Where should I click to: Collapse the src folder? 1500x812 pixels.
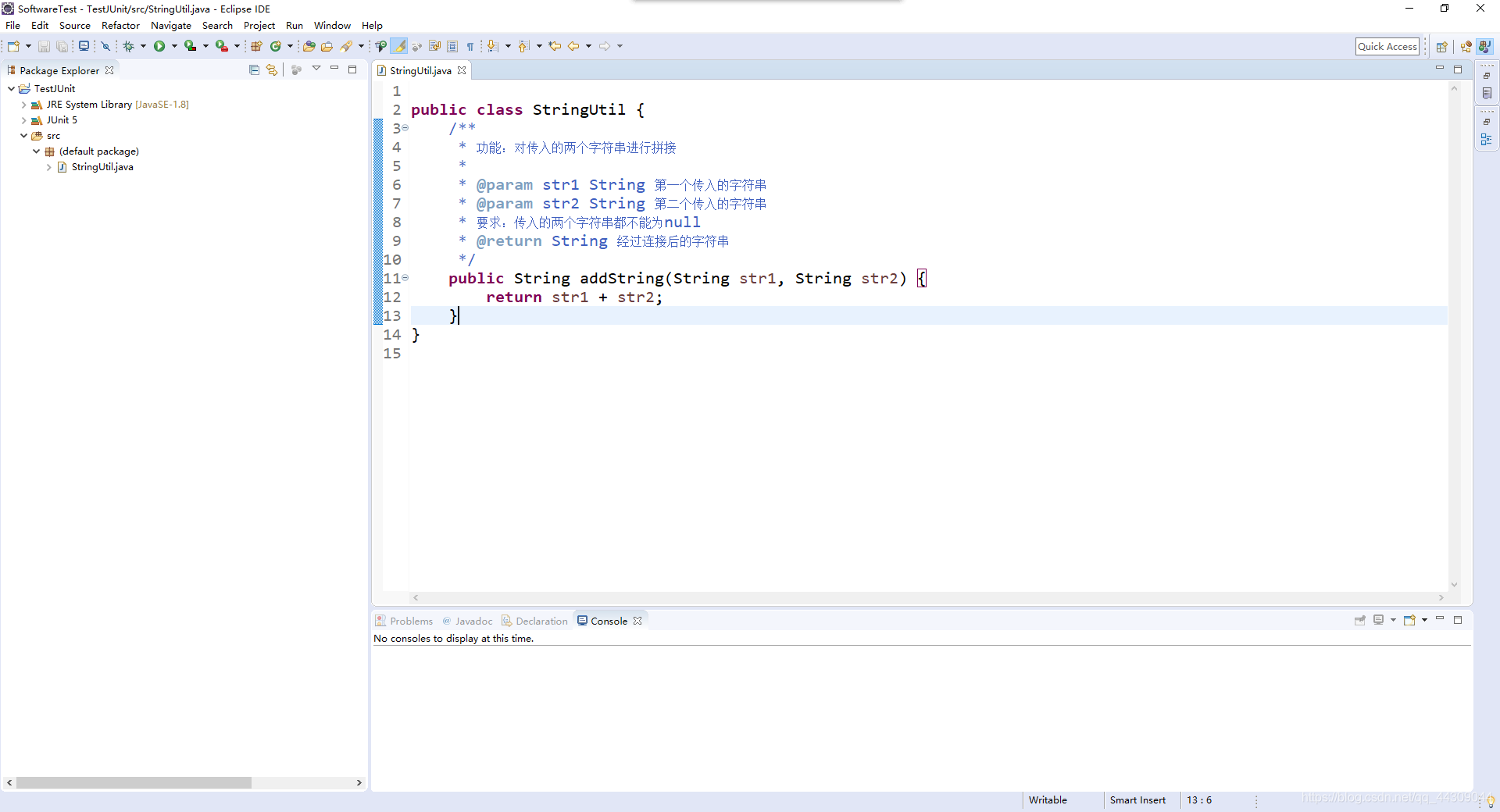(23, 135)
